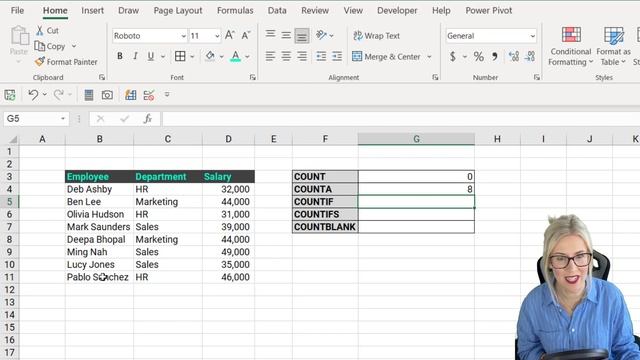This screenshot has width=640, height=360.
Task: Expand the underline style arrow
Action: (x=163, y=56)
